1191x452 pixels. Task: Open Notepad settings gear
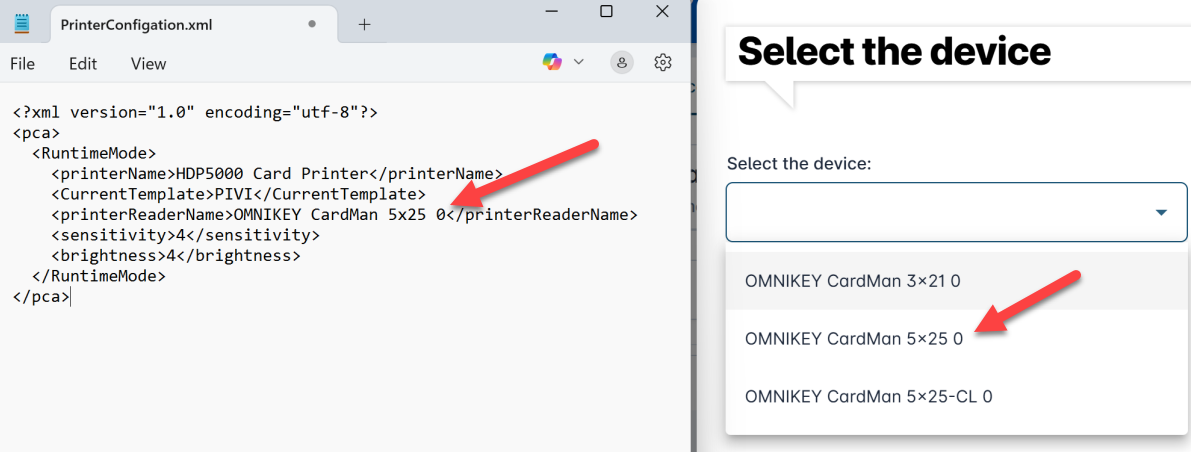click(662, 63)
